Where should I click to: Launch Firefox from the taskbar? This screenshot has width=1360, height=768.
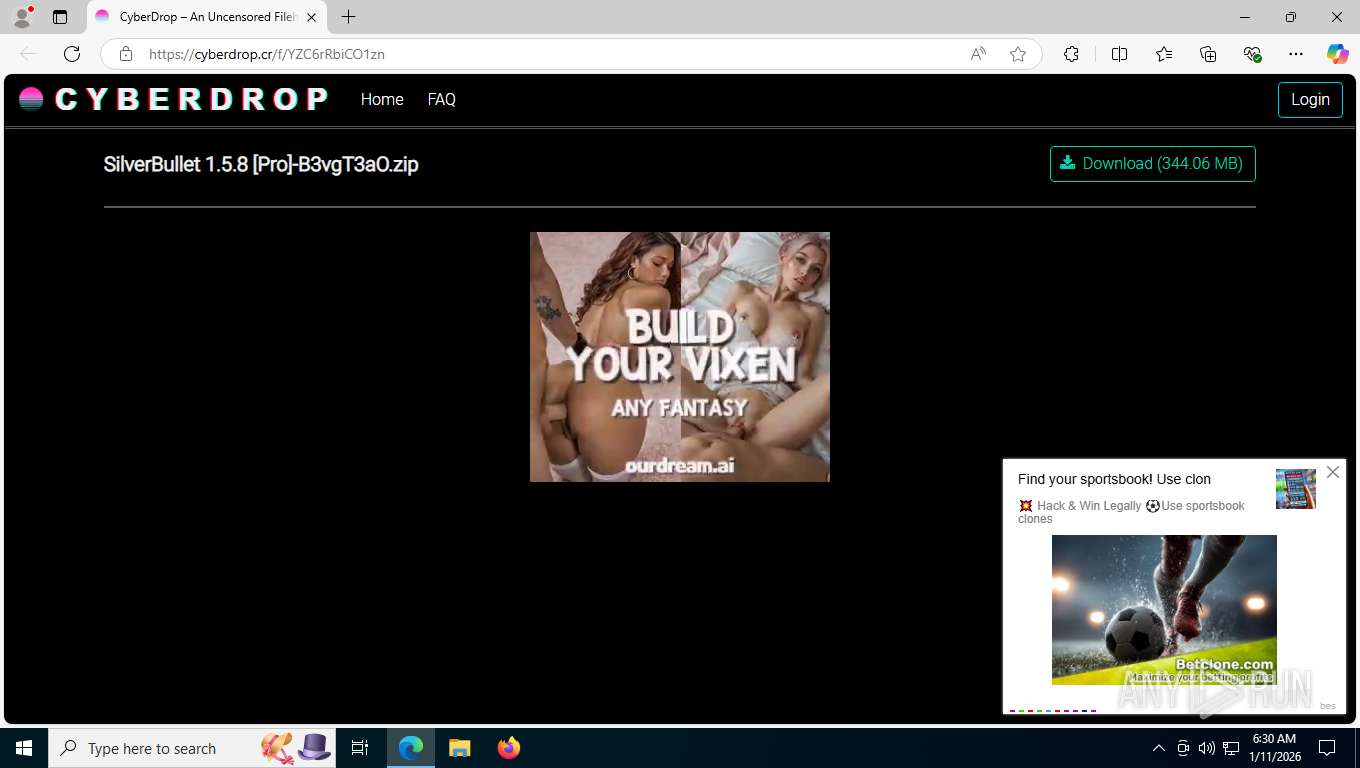(509, 748)
